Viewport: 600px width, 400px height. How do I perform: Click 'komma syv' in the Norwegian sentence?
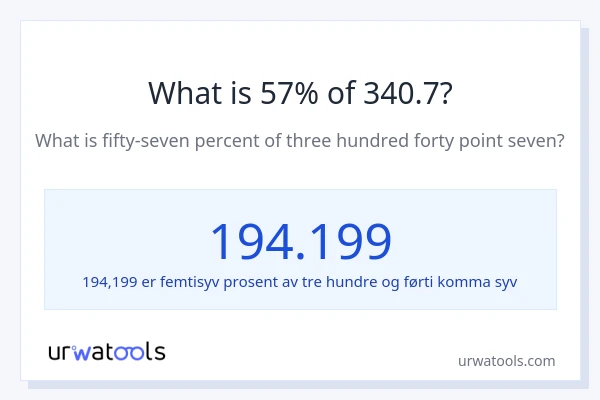click(484, 281)
